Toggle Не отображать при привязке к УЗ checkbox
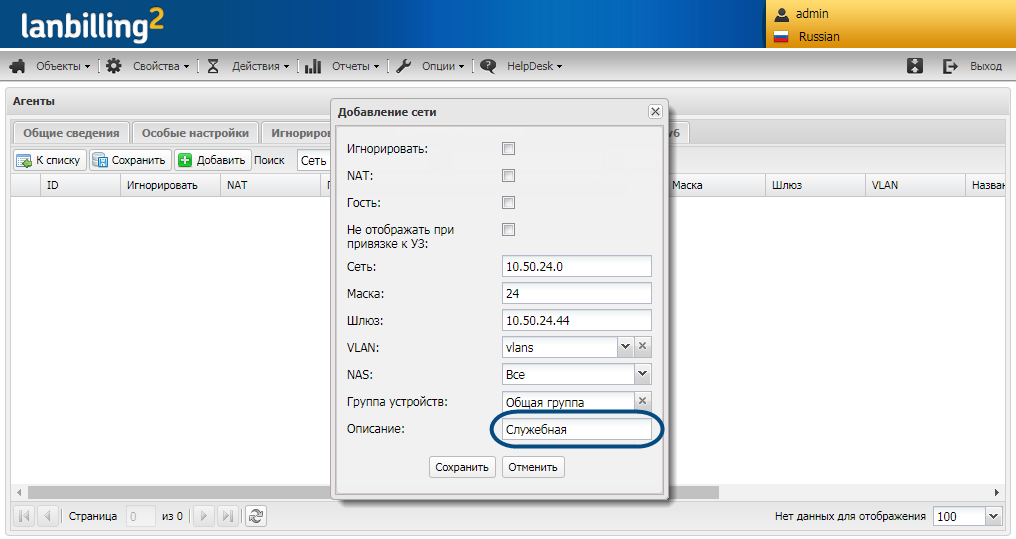The height and width of the screenshot is (539, 1016). 509,229
